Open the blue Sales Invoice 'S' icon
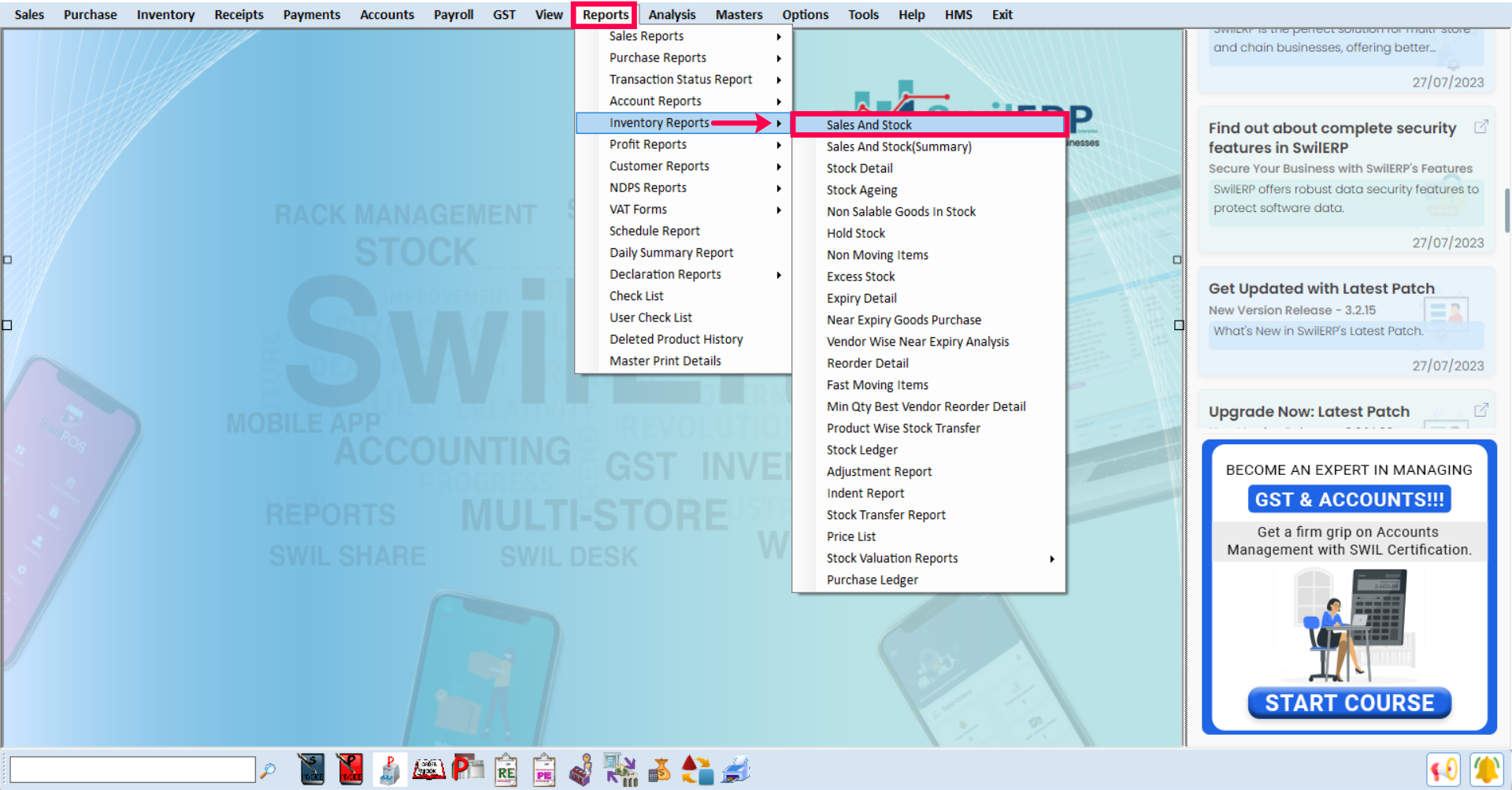 [x=312, y=770]
